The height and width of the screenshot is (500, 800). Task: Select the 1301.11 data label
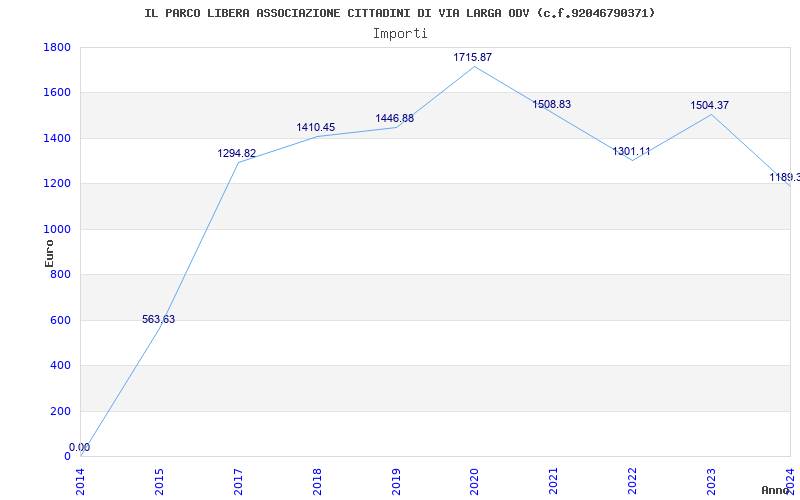pyautogui.click(x=631, y=152)
